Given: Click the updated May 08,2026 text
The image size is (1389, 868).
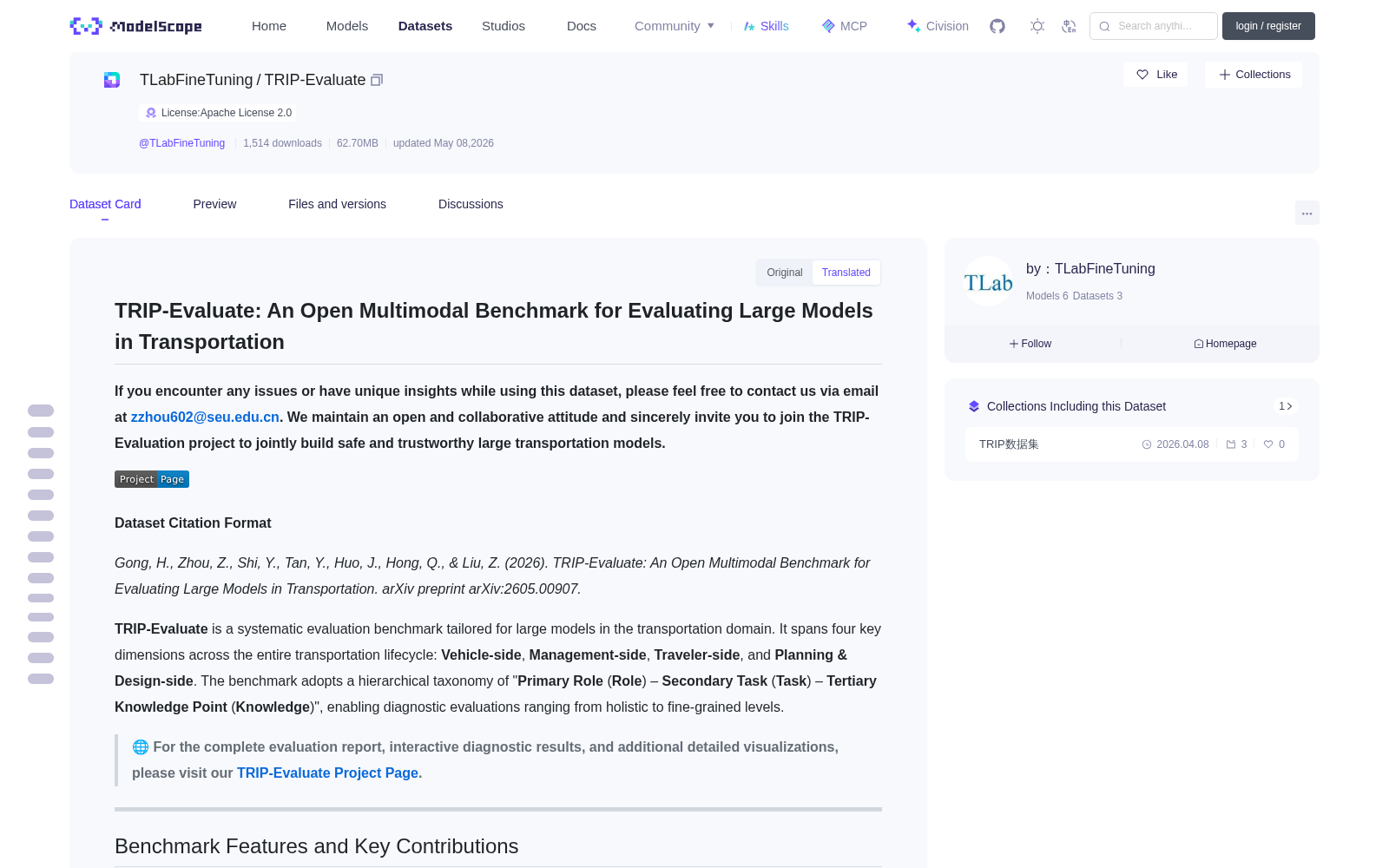Looking at the screenshot, I should coord(444,143).
